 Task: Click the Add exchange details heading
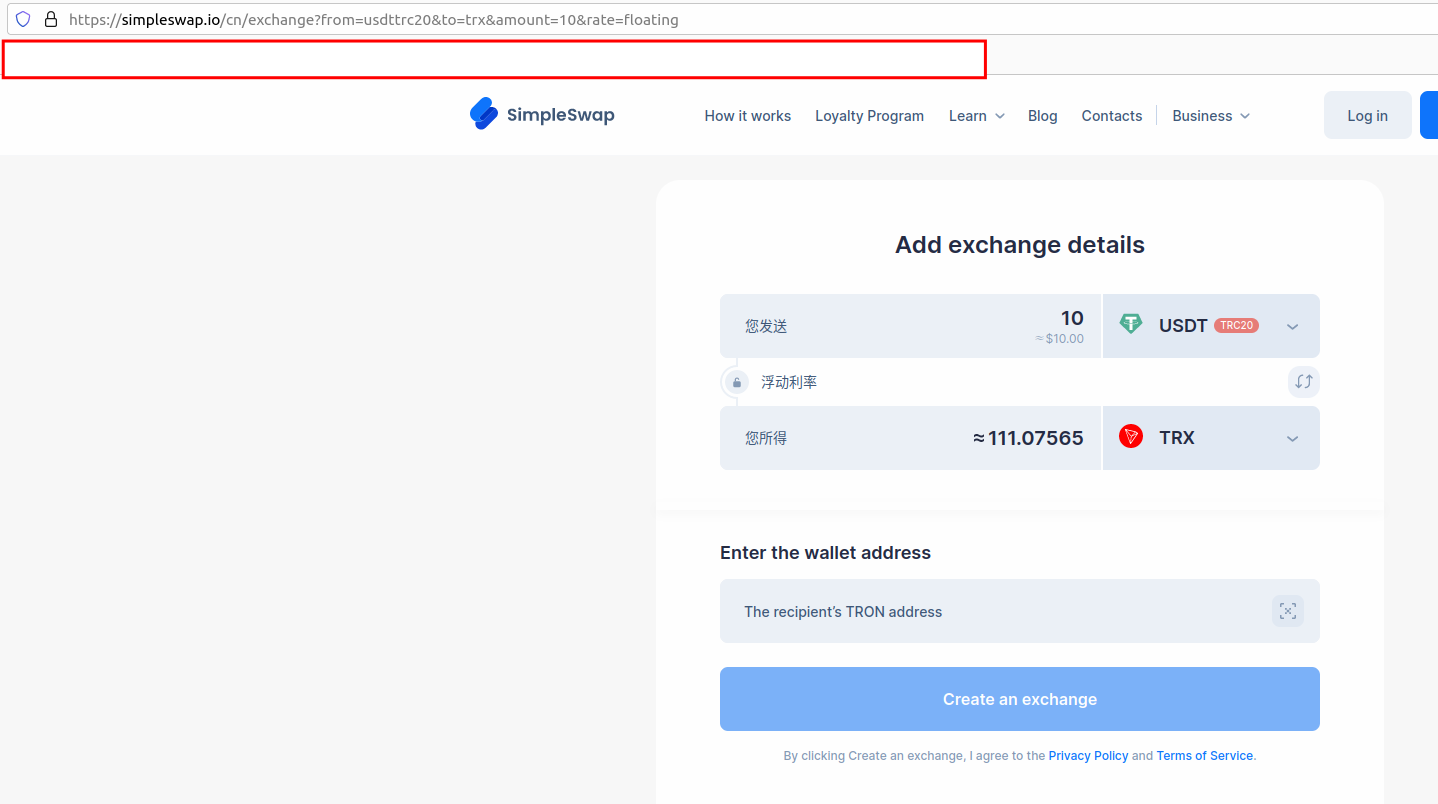(1020, 245)
